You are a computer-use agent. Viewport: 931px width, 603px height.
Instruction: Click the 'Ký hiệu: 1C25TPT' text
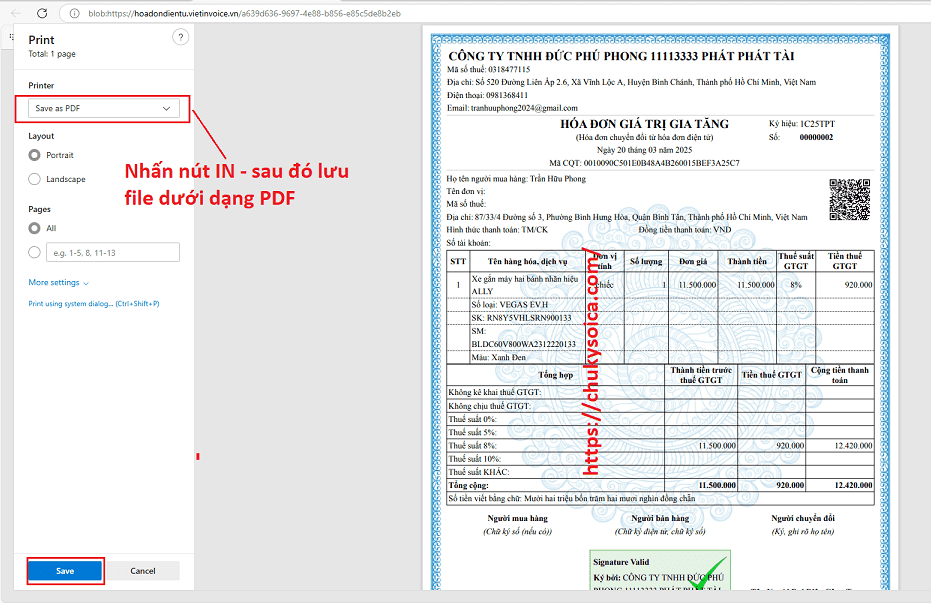802,124
